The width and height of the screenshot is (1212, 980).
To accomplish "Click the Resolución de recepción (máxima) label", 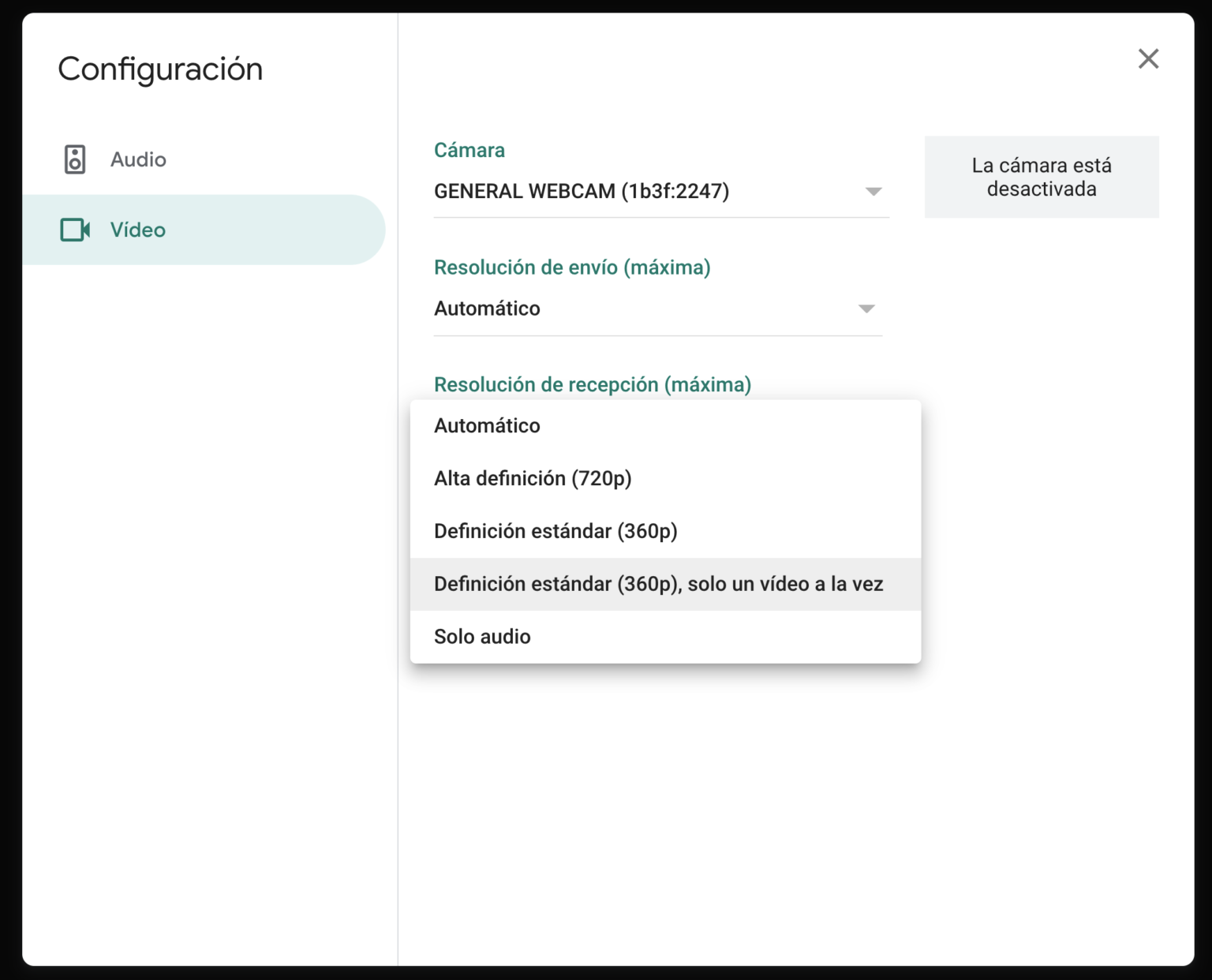I will click(x=593, y=385).
